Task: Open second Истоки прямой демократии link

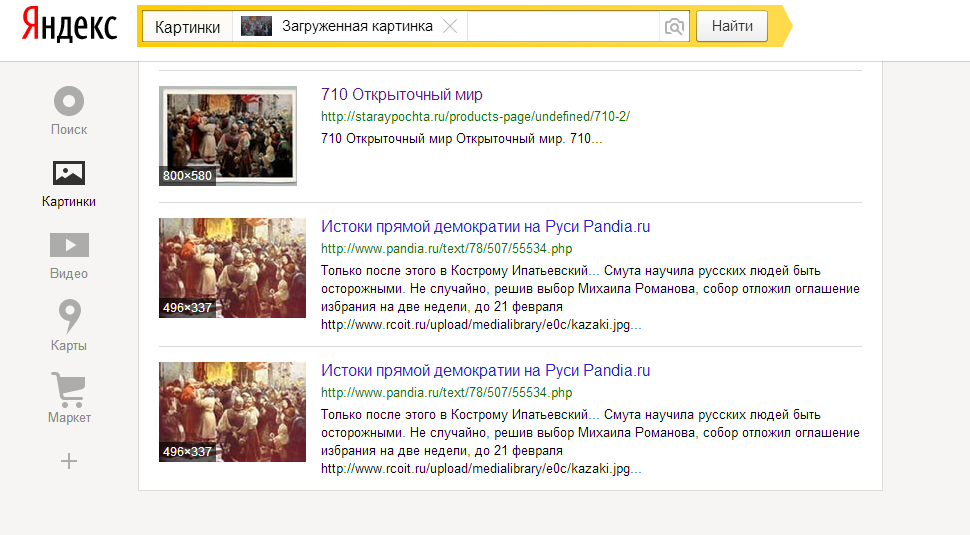Action: click(x=485, y=370)
